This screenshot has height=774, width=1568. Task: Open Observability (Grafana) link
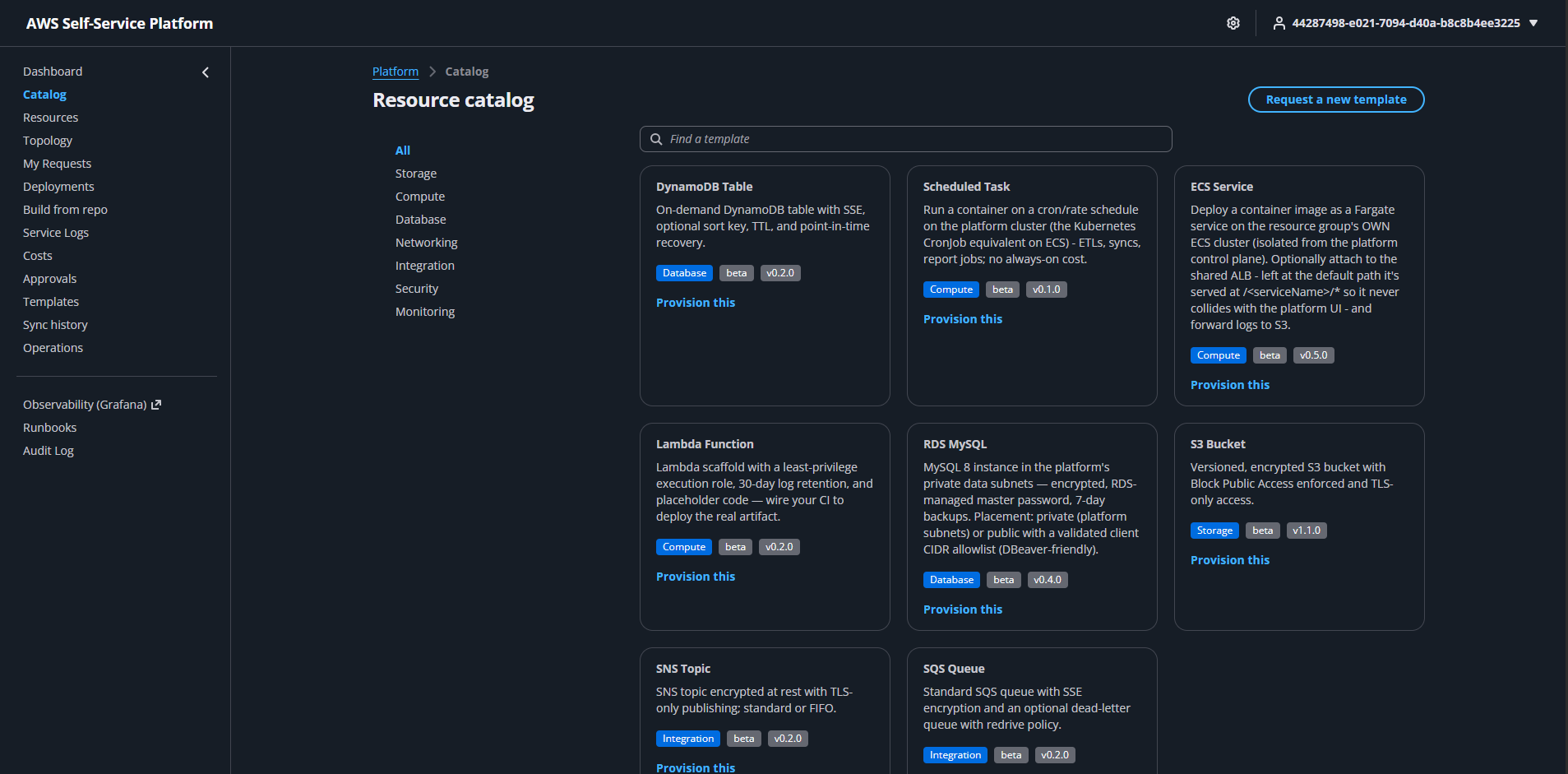click(x=85, y=405)
